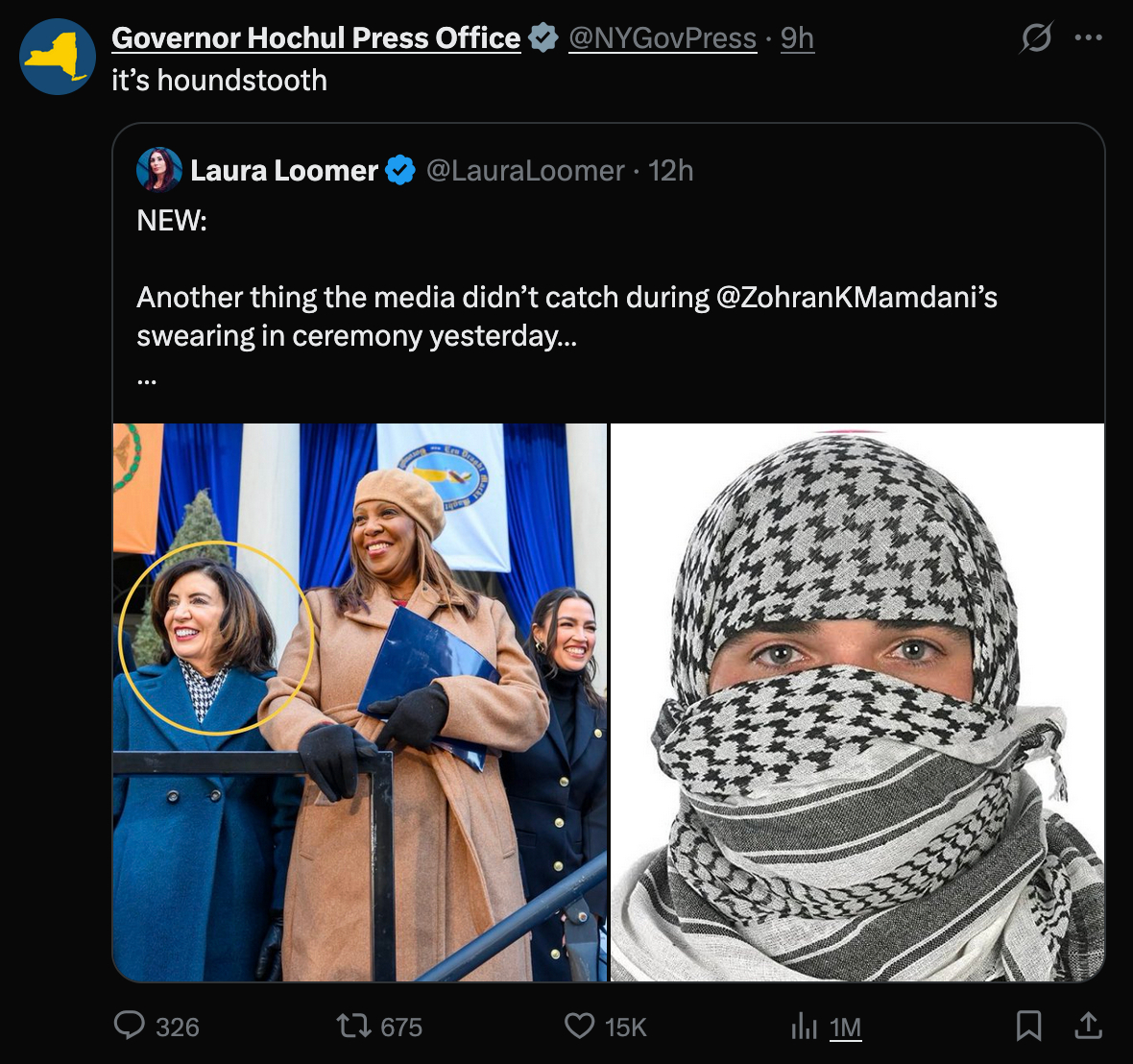Click the reply speech bubble icon

130,1026
